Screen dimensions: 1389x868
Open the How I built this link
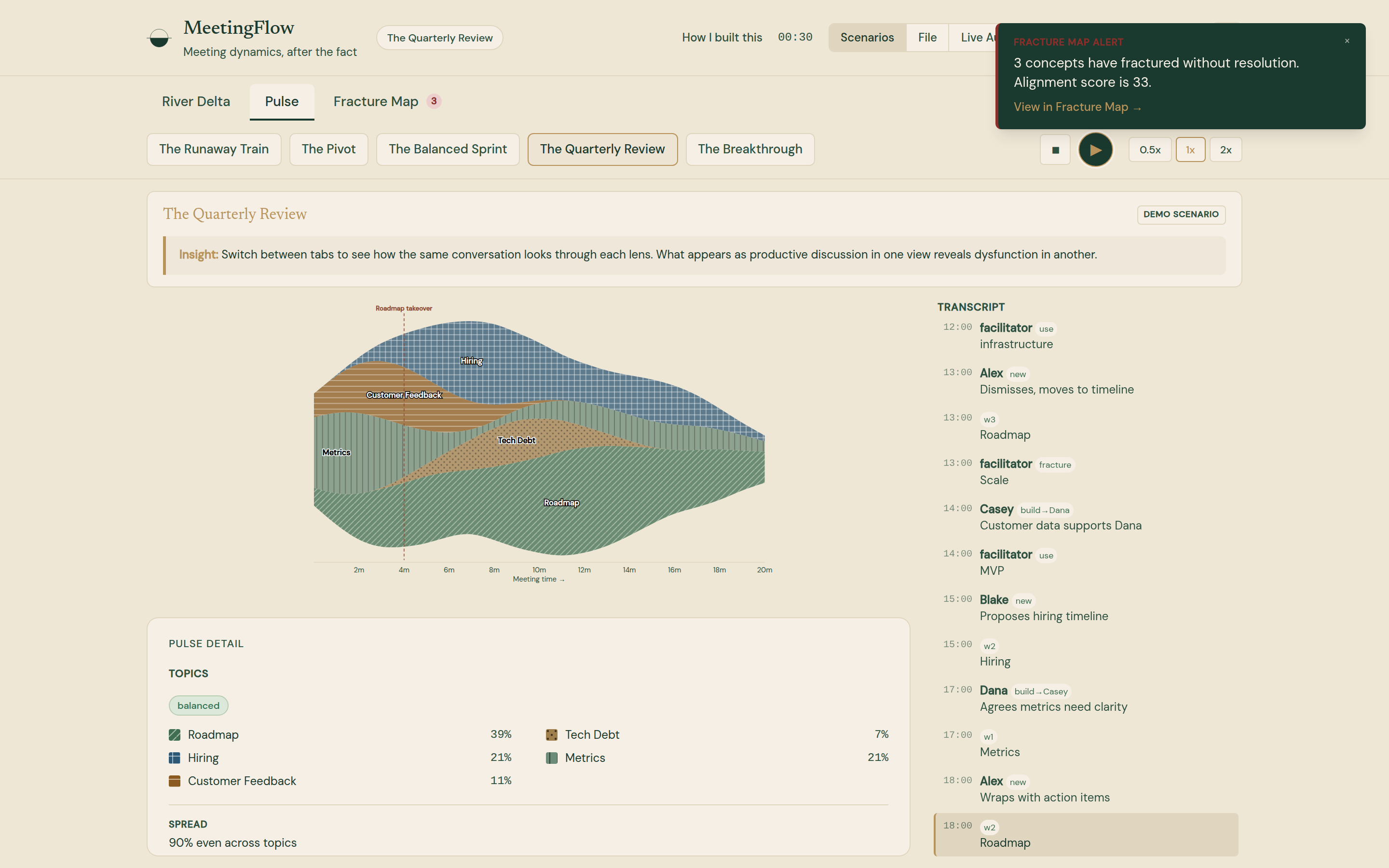click(722, 37)
